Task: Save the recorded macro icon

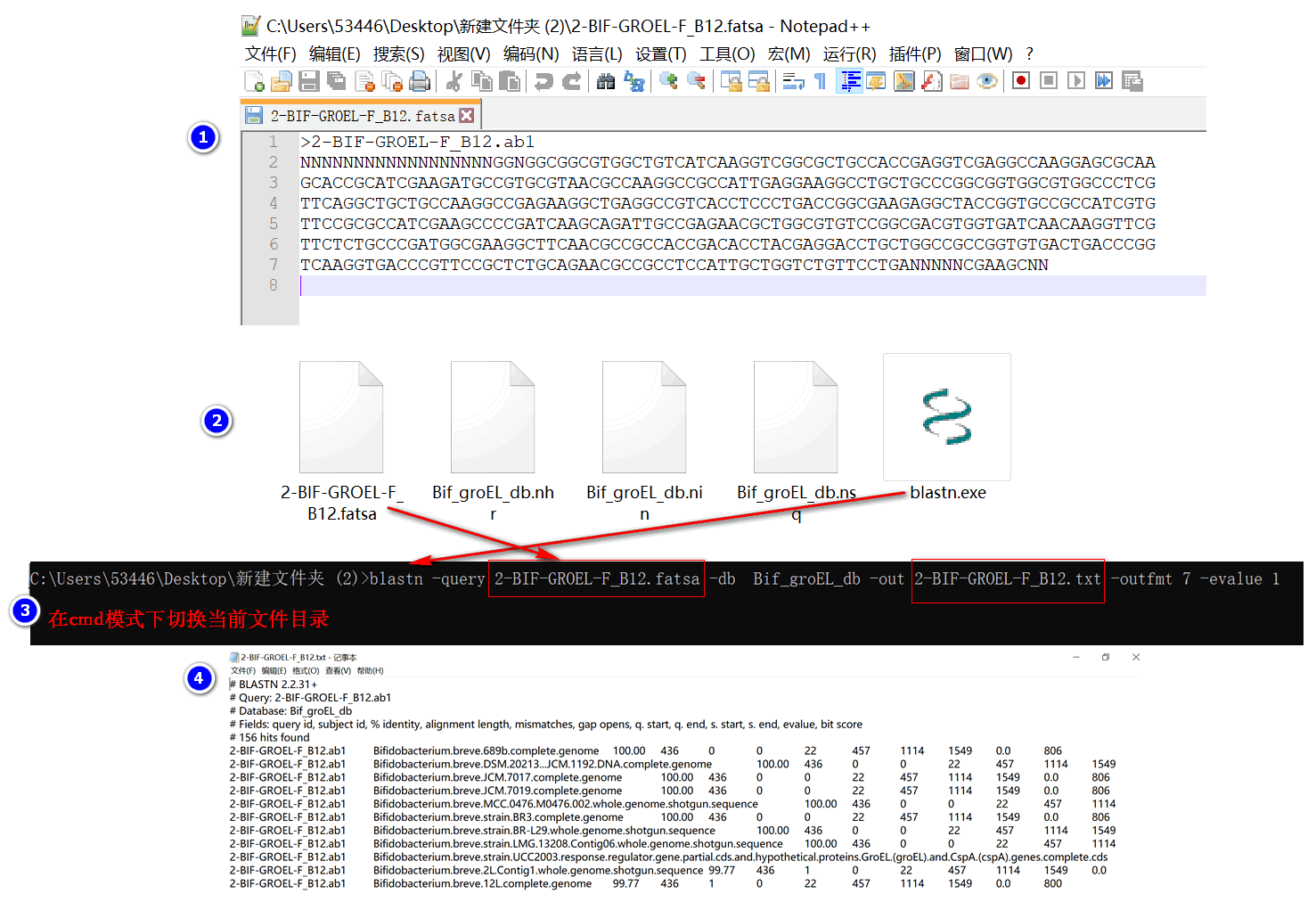Action: pos(1132,81)
